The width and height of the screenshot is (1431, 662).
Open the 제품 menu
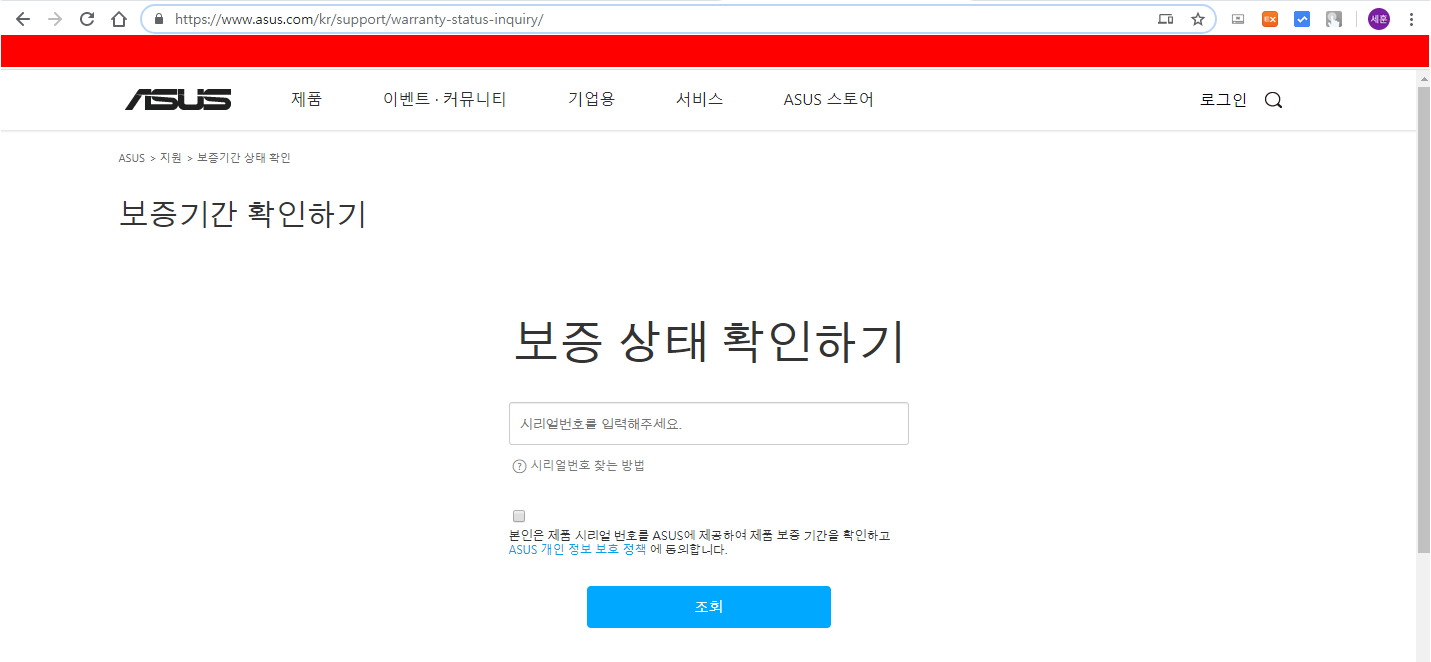coord(306,99)
